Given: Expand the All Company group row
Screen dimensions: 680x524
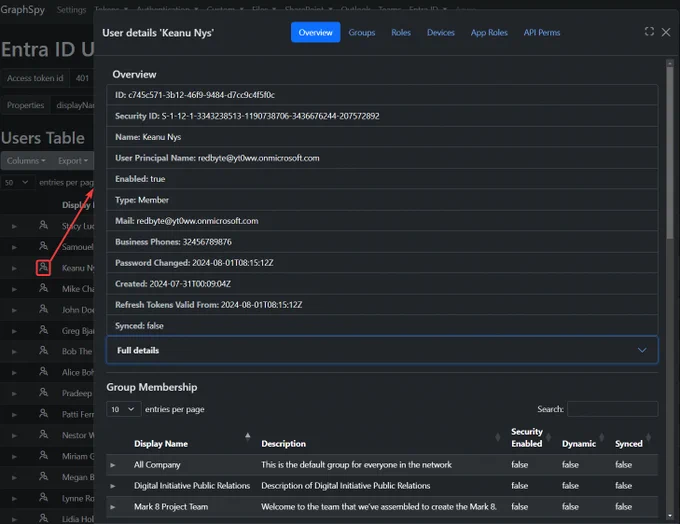Looking at the screenshot, I should pos(113,465).
